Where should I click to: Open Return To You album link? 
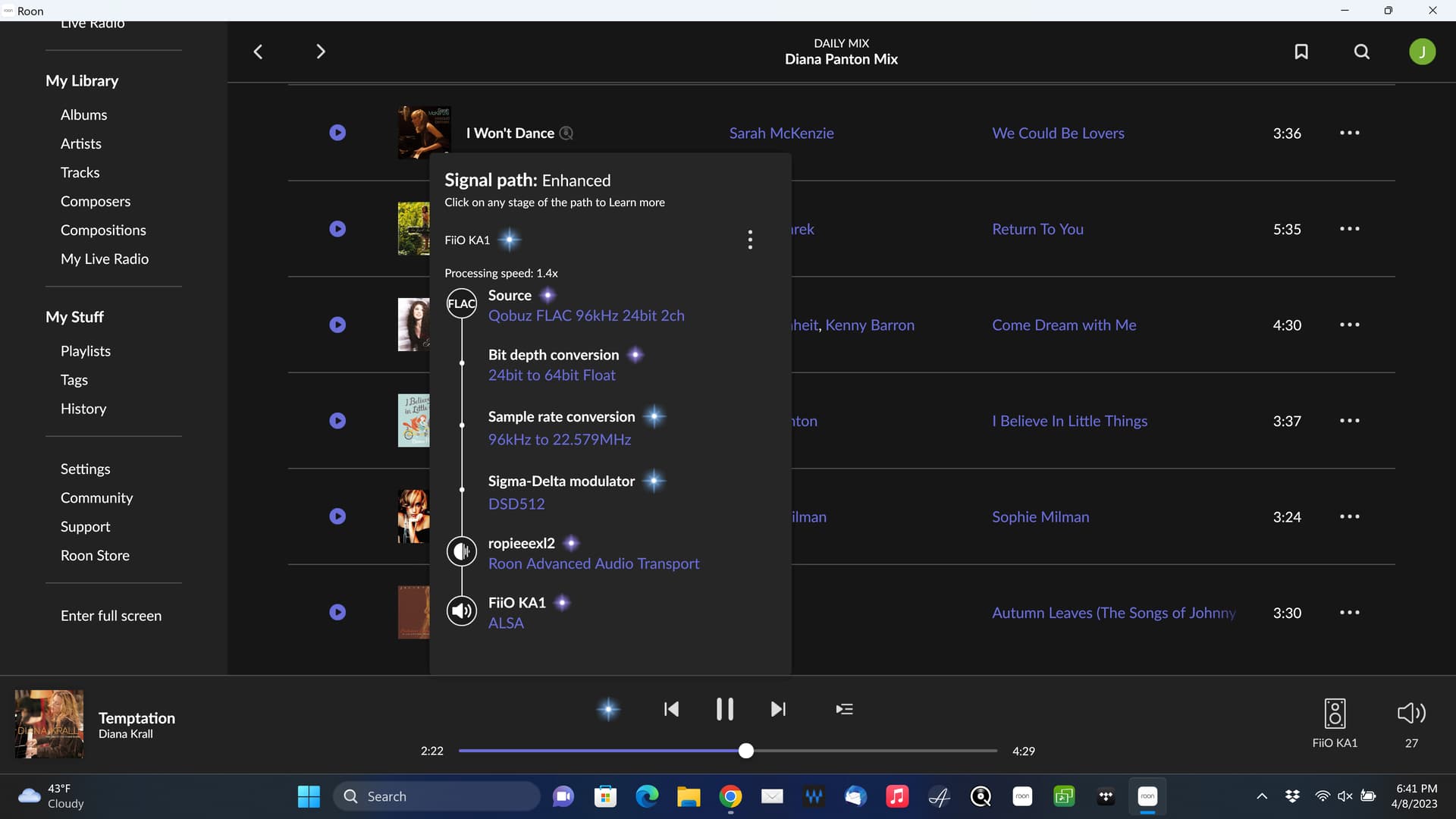point(1037,229)
